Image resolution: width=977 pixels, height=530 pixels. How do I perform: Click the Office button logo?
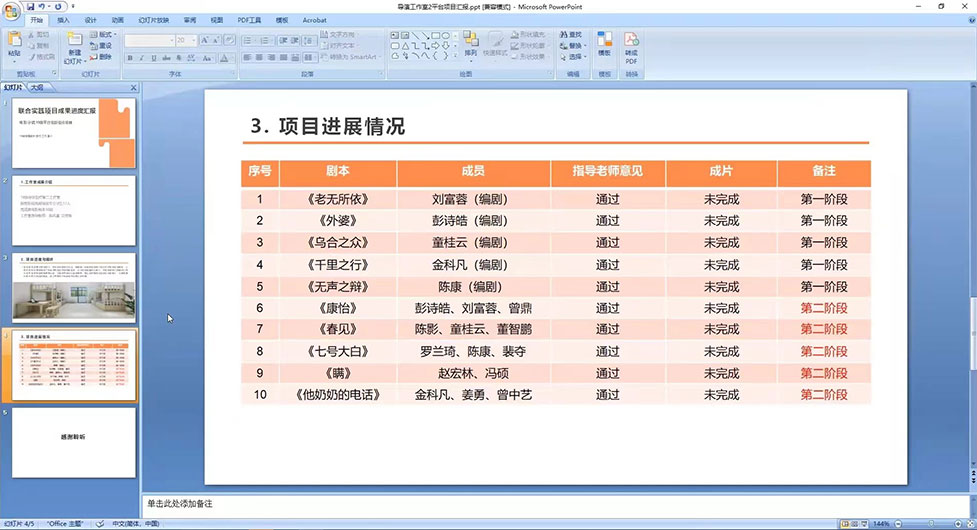13,9
